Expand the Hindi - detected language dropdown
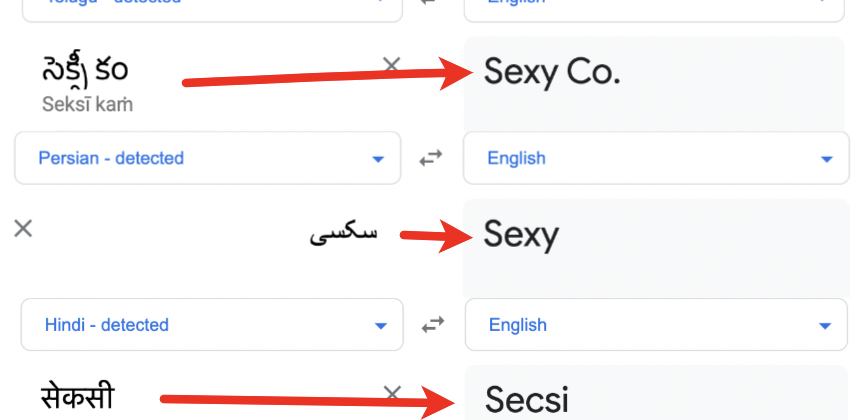858x420 pixels. point(380,326)
